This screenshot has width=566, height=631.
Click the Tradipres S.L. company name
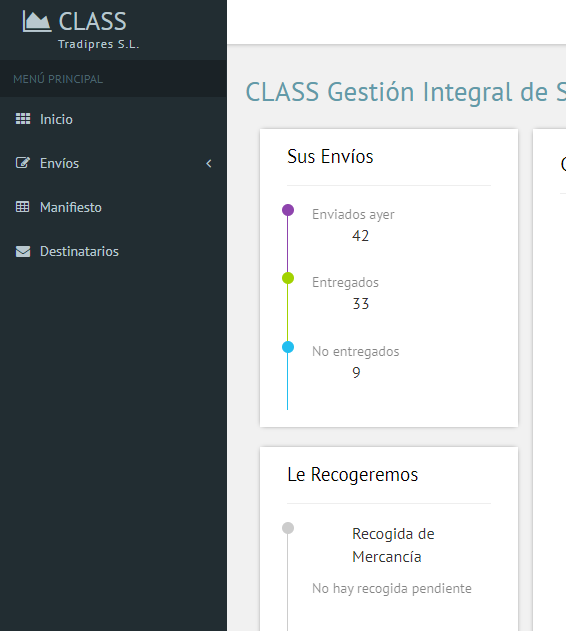point(99,44)
